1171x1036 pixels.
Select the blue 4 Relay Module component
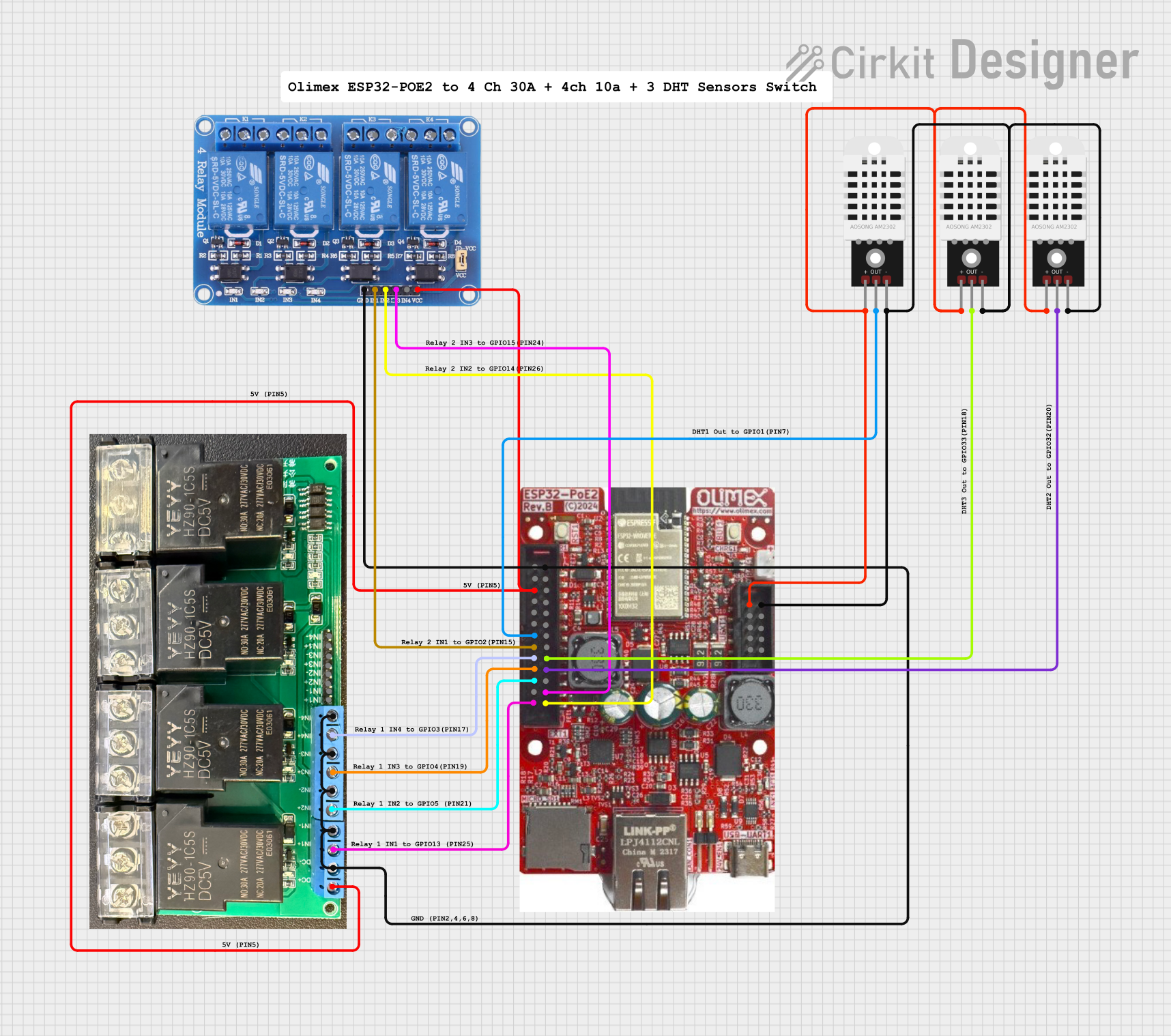(x=337, y=210)
